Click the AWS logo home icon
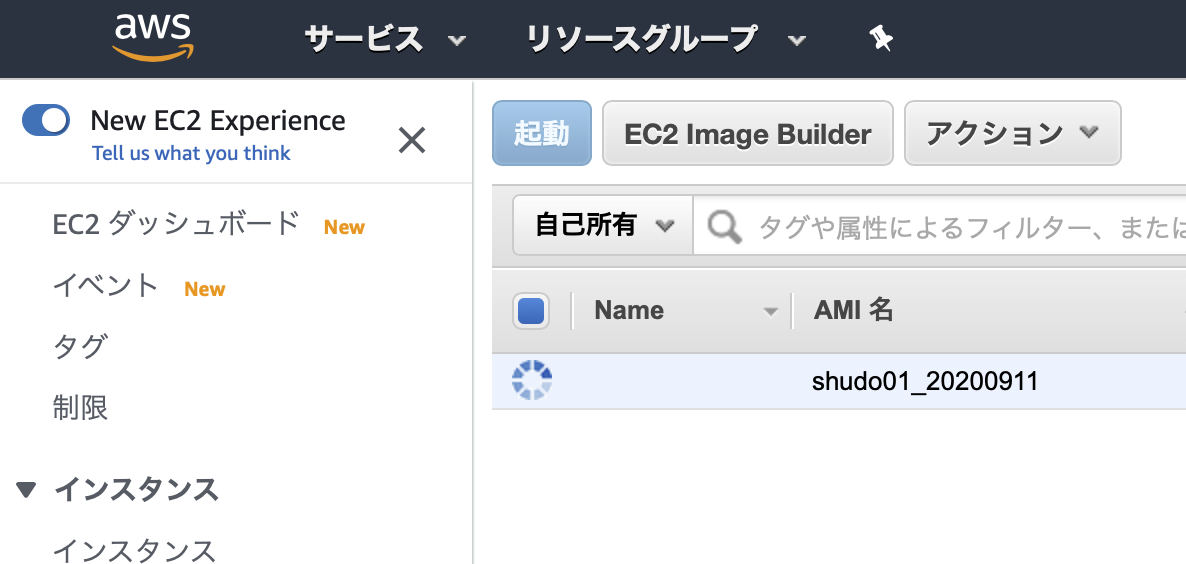 pos(154,39)
